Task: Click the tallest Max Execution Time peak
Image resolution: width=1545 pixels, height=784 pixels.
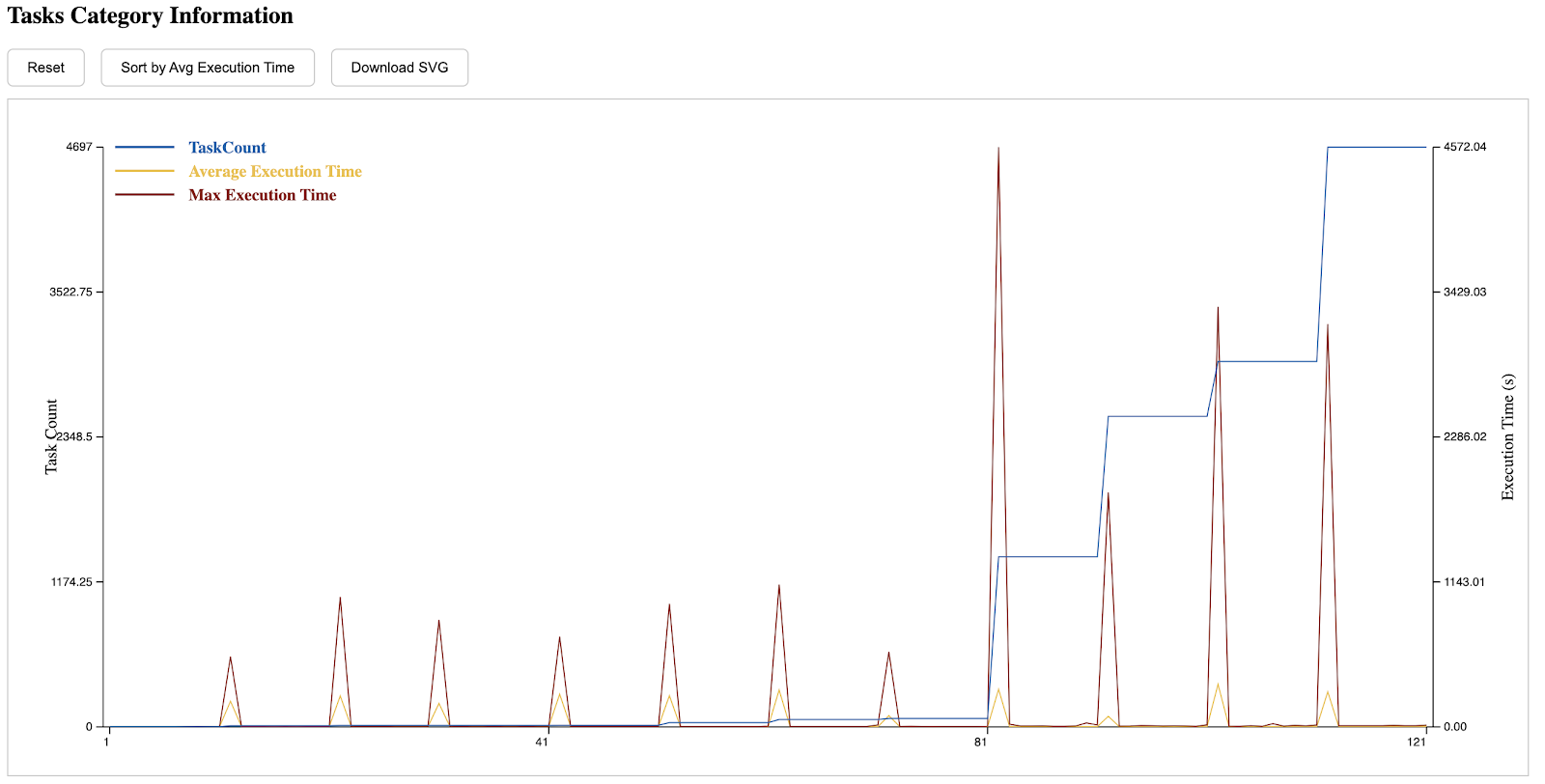Action: [x=998, y=150]
